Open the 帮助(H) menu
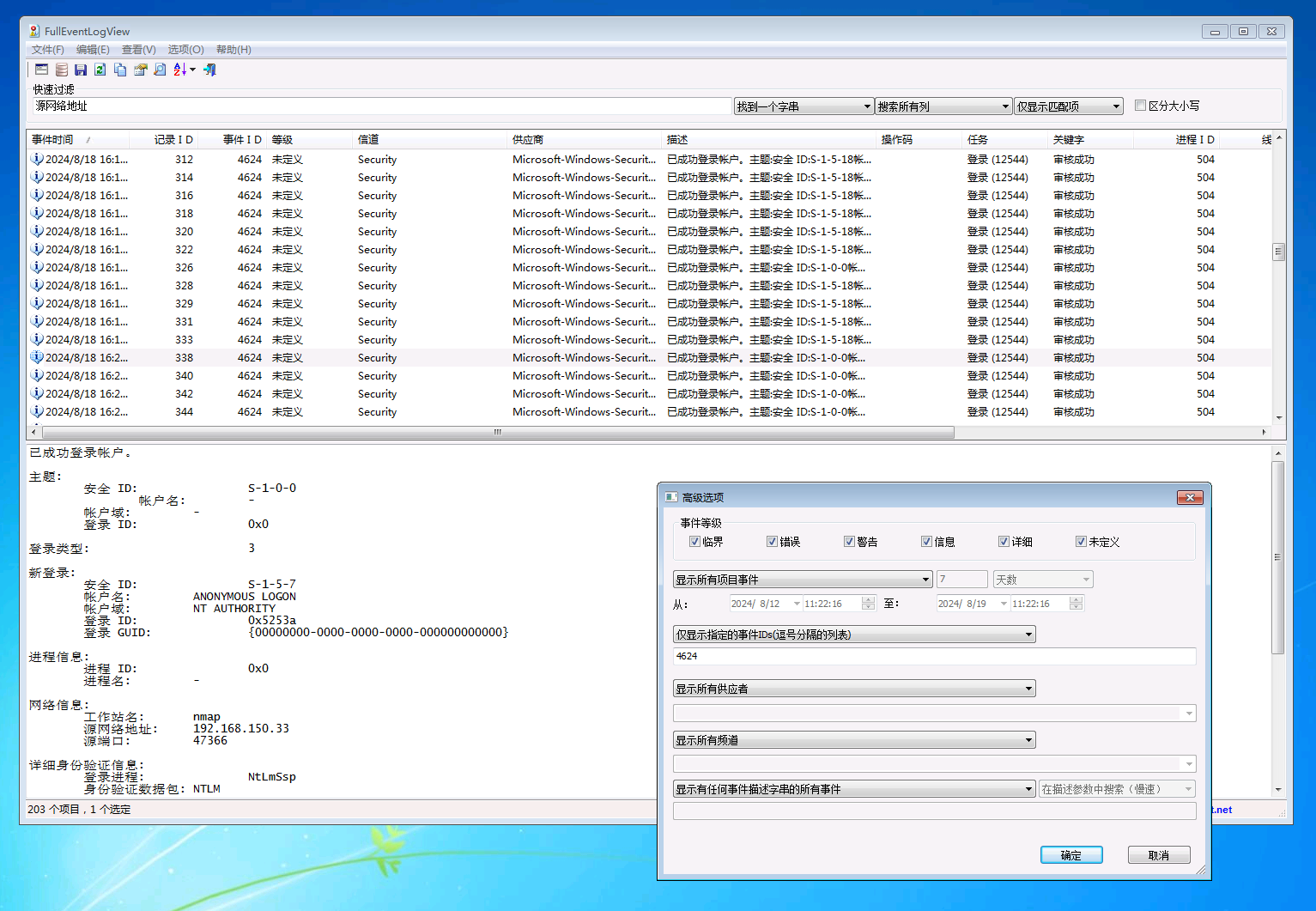The width and height of the screenshot is (1316, 911). click(x=233, y=50)
